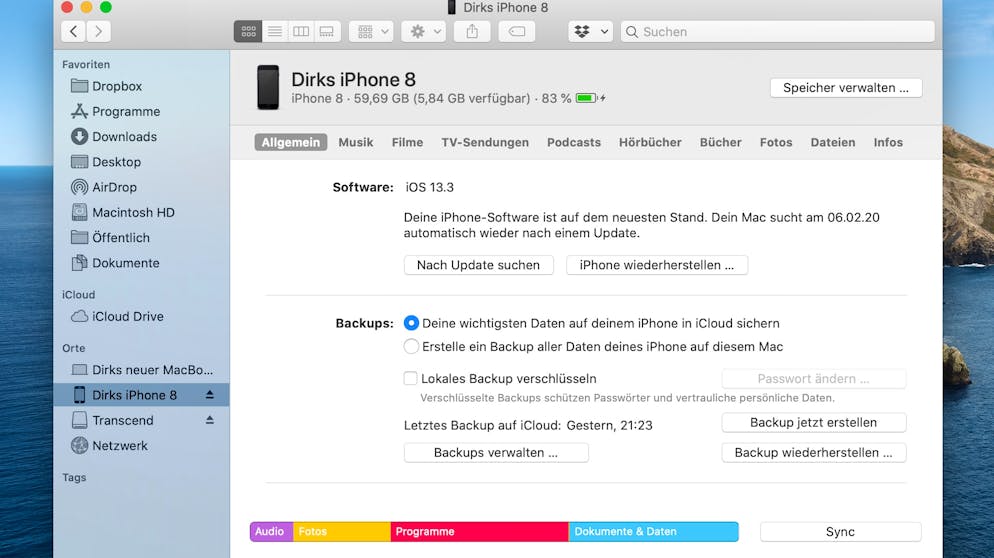The height and width of the screenshot is (558, 994).
Task: Switch to the TV-Sendungen tab
Action: 485,142
